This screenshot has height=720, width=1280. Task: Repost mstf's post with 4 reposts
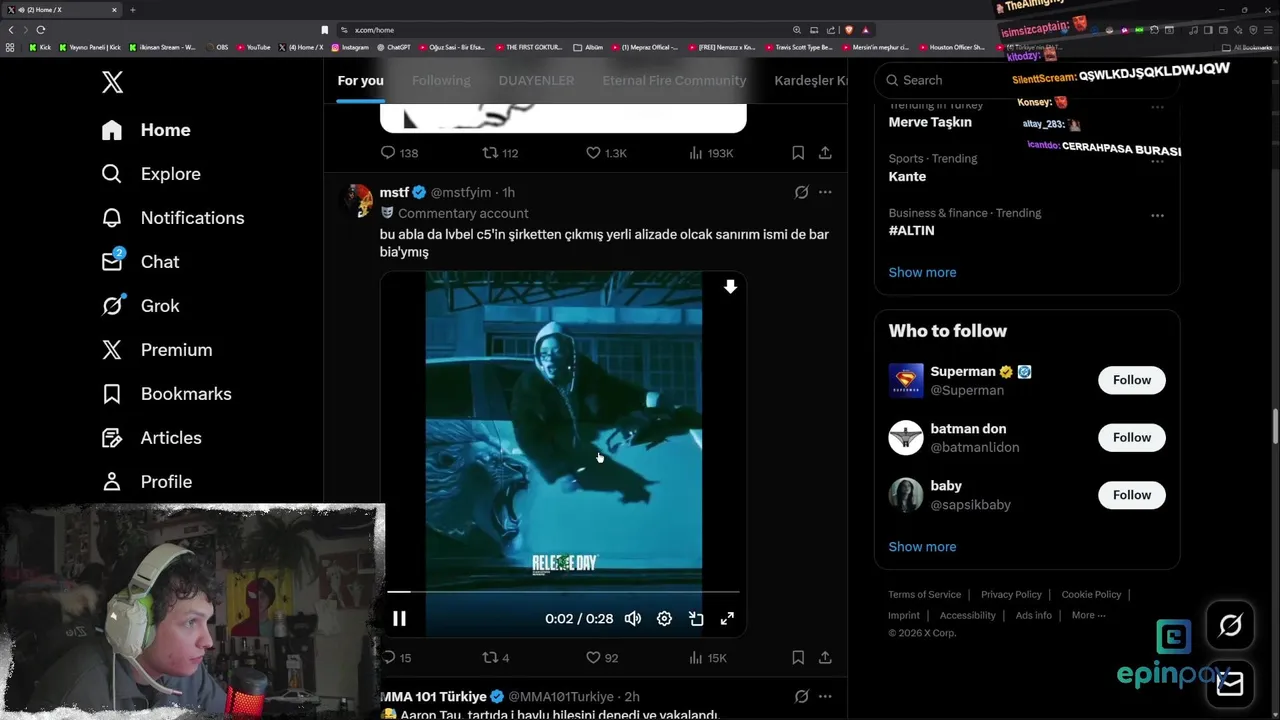(496, 658)
